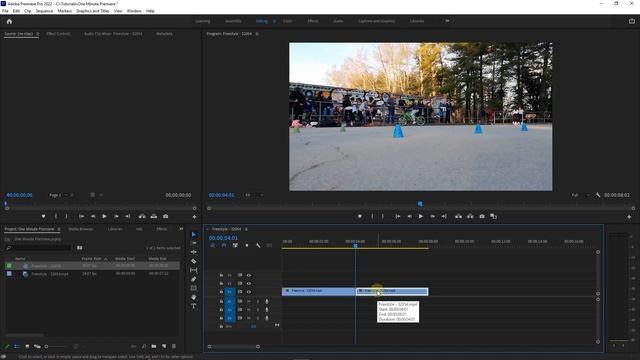Toggle the A1 track lock
This screenshot has width=640, height=360.
click(221, 301)
